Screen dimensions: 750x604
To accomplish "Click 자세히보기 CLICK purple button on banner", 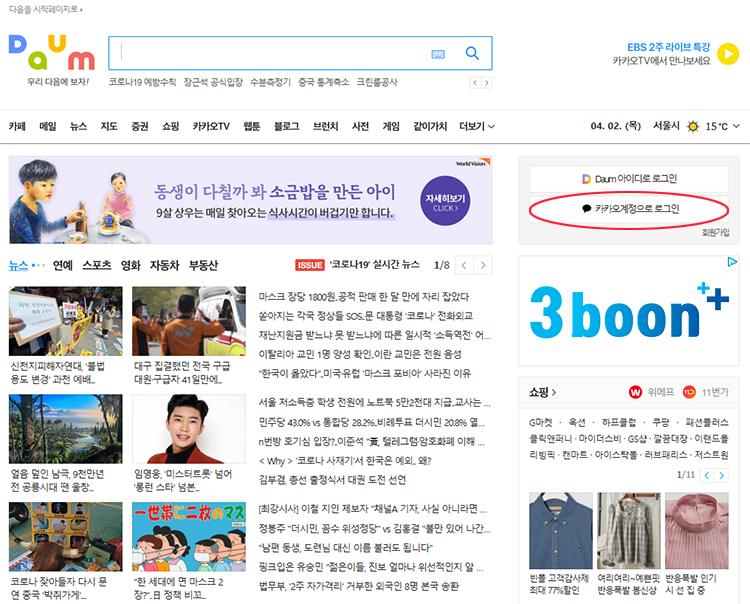I will (445, 201).
